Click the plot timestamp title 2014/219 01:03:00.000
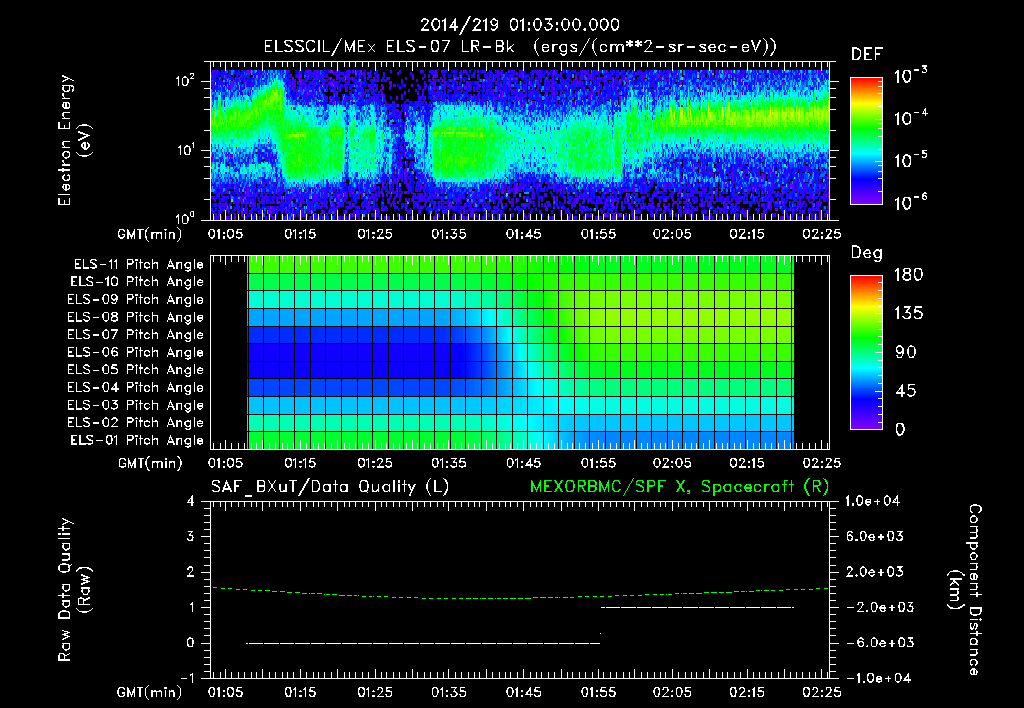The width and height of the screenshot is (1024, 708). click(x=519, y=25)
